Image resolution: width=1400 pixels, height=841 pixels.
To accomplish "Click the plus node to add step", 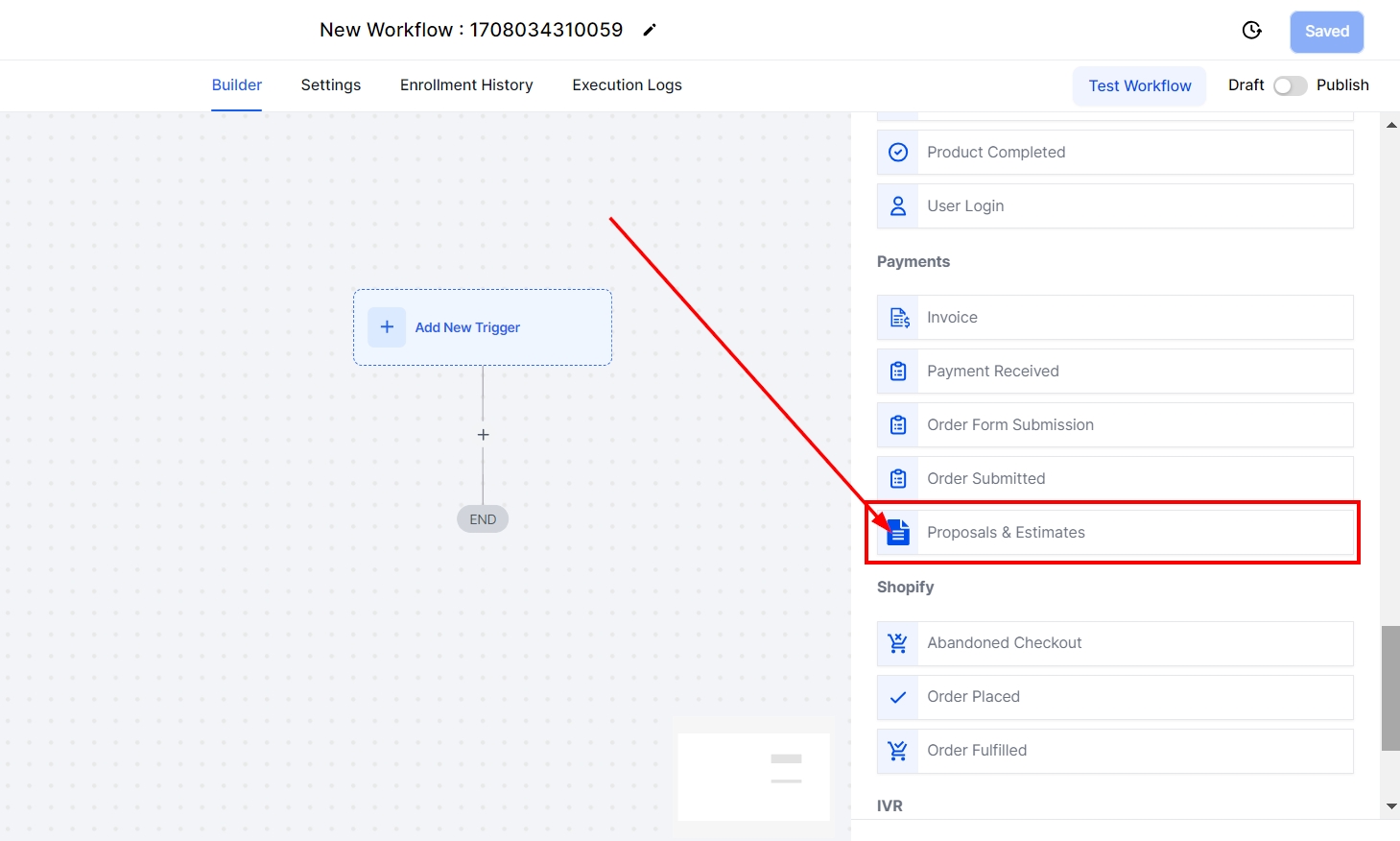I will click(483, 435).
